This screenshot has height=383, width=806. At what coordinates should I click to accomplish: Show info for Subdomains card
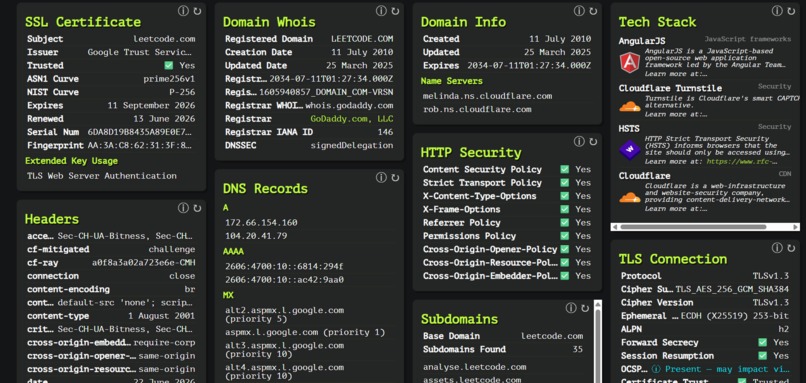571,308
